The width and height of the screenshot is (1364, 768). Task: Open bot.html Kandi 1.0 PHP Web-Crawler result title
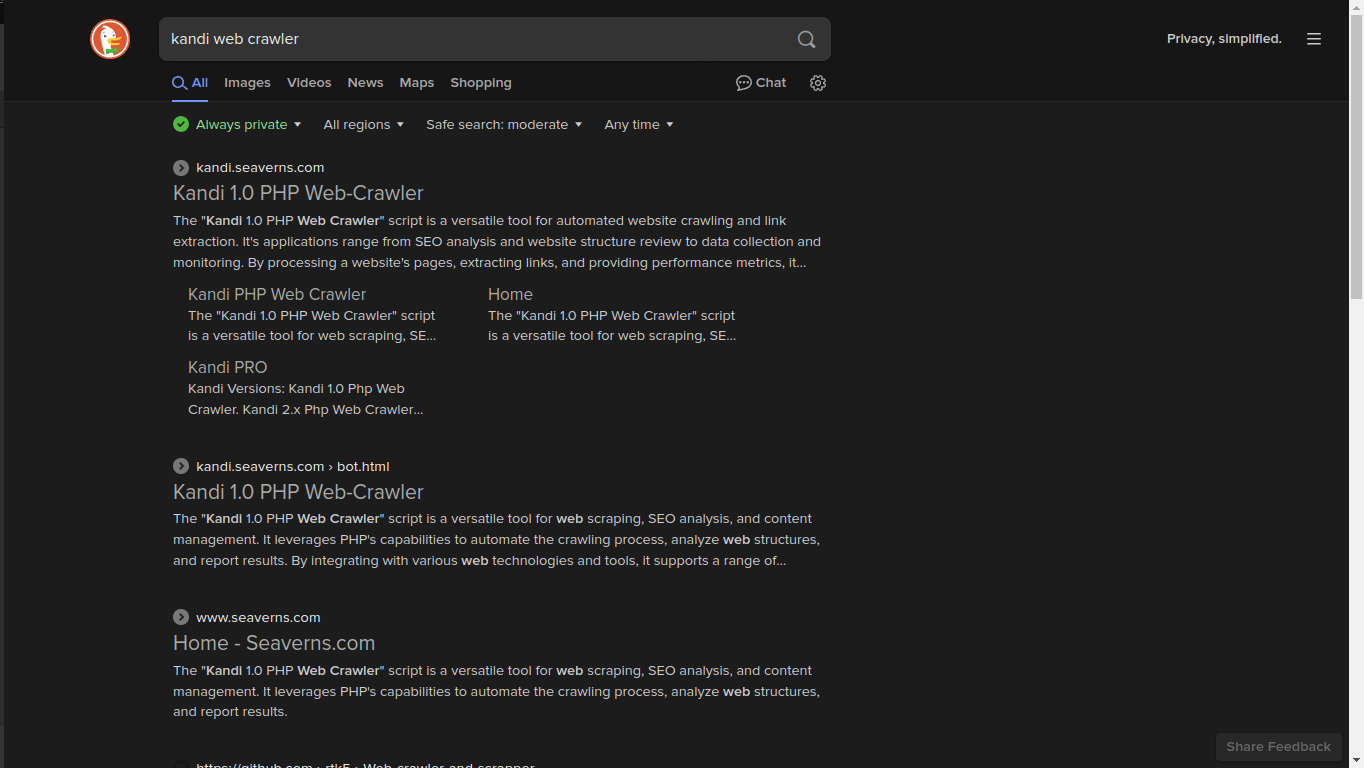click(x=298, y=492)
